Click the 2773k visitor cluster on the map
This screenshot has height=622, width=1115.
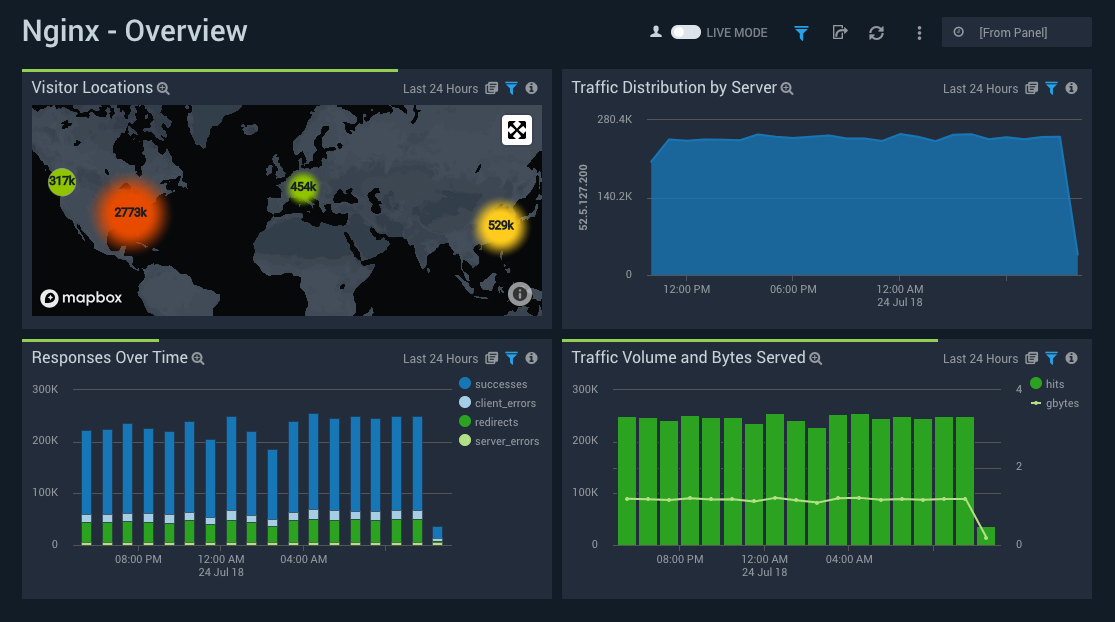pyautogui.click(x=133, y=213)
